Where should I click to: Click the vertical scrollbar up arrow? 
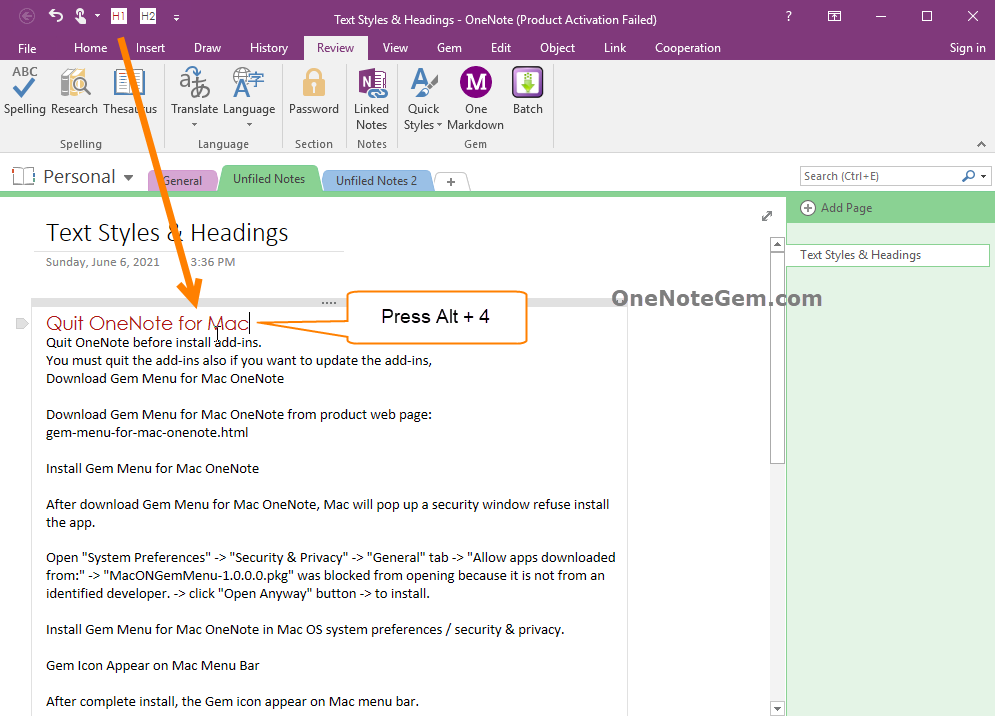(777, 244)
